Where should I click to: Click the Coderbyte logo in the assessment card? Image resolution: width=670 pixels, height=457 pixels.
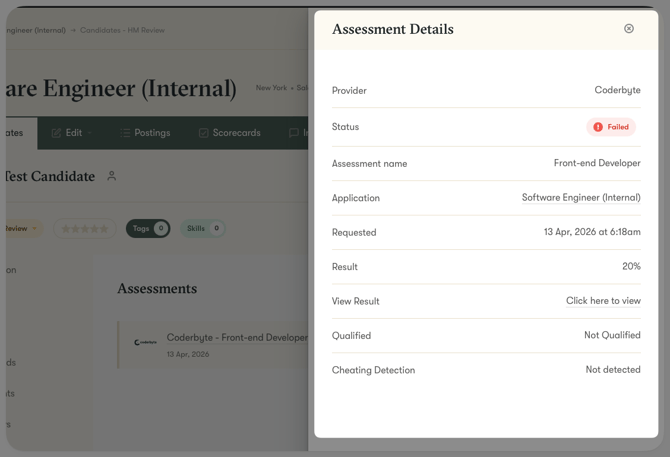tap(144, 342)
